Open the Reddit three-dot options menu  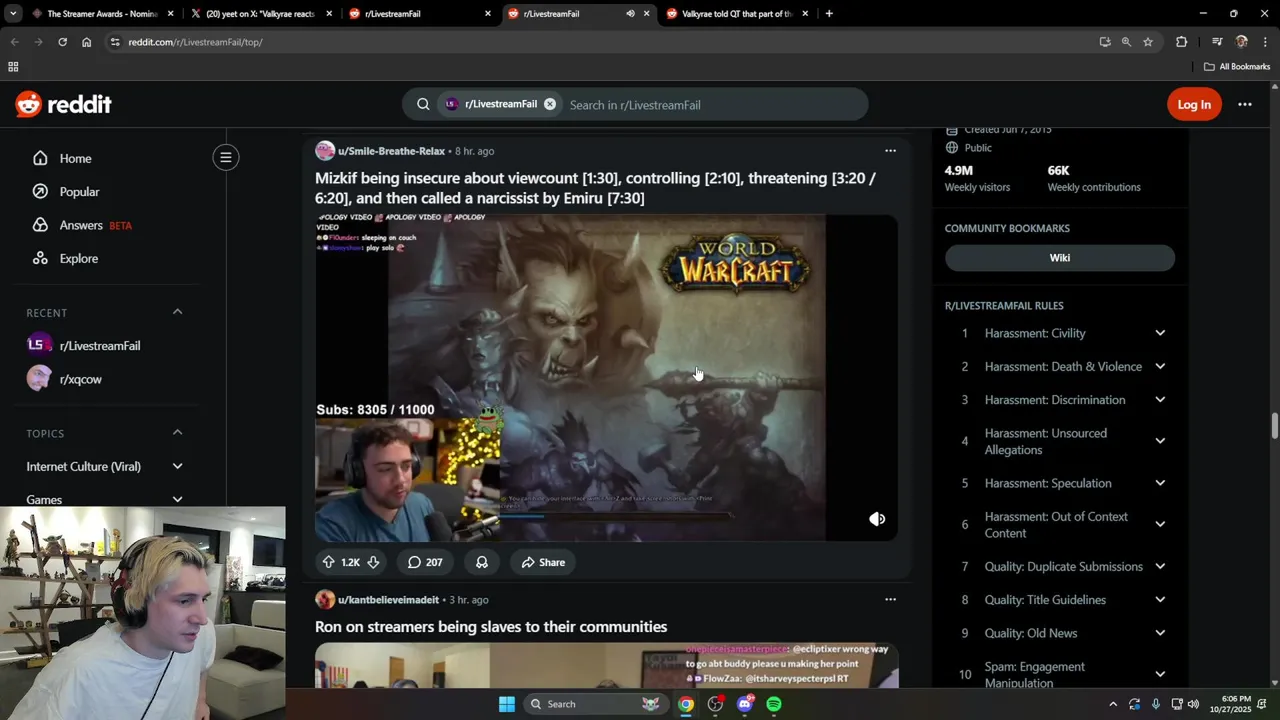tap(1245, 104)
